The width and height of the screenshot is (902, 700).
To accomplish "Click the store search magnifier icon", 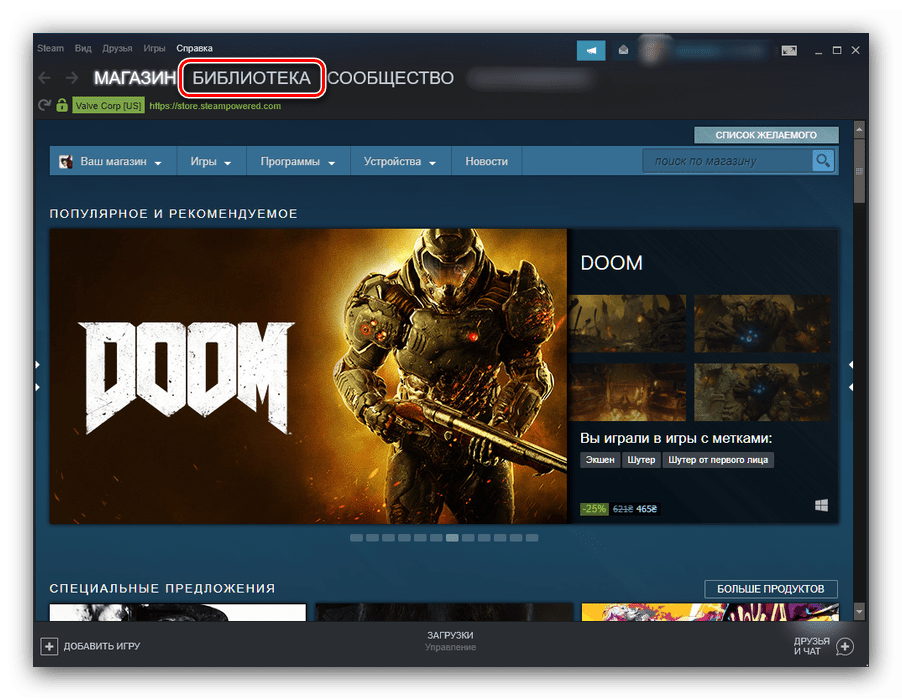I will [x=823, y=160].
